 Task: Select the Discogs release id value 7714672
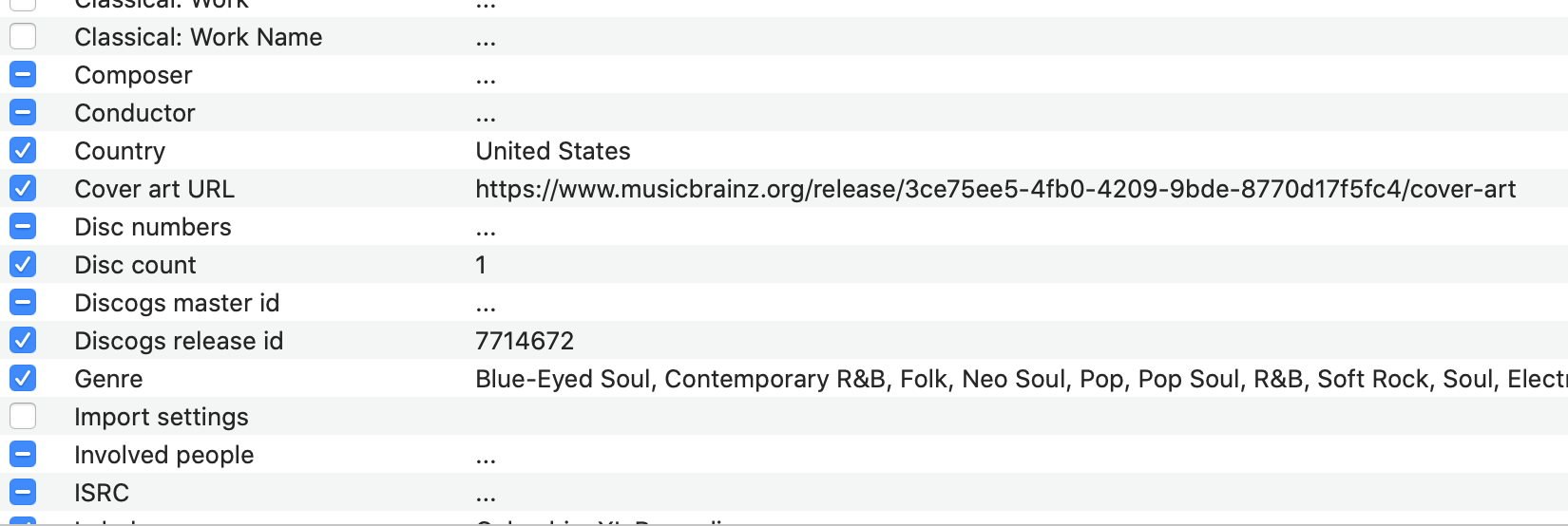click(x=525, y=341)
